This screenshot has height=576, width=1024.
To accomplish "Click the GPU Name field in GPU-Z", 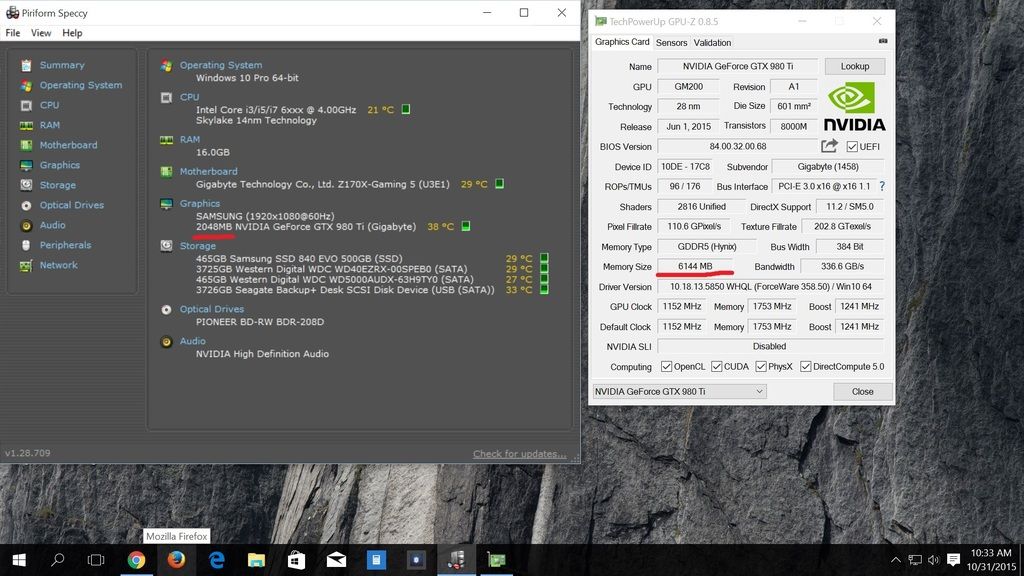I will point(738,66).
